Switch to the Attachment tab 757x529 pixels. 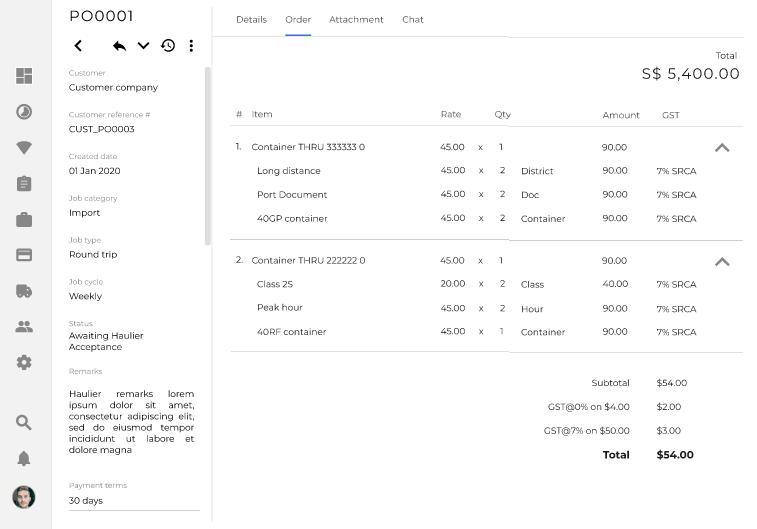pos(356,20)
